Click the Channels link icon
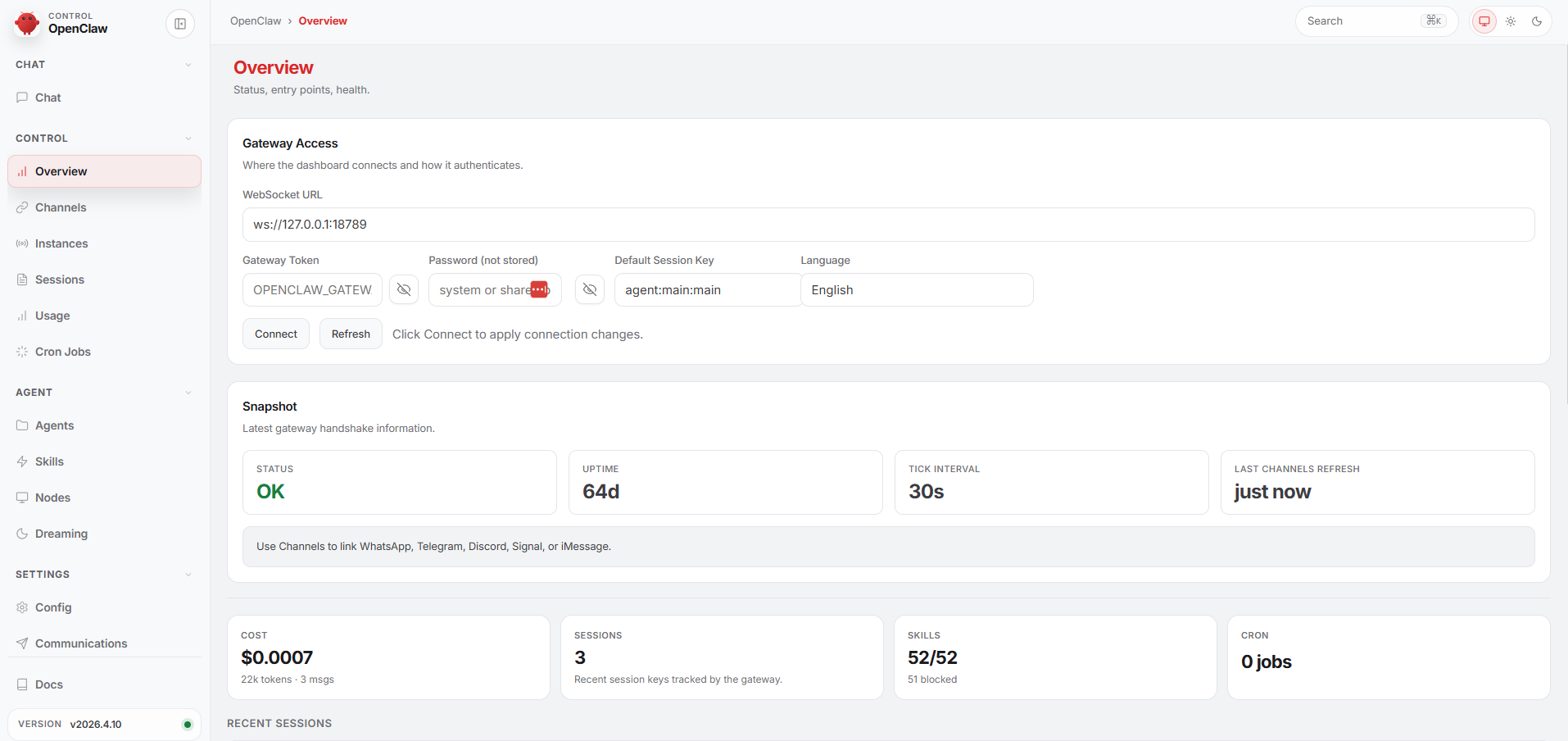Screen dimensions: 1568x741 coord(22,207)
